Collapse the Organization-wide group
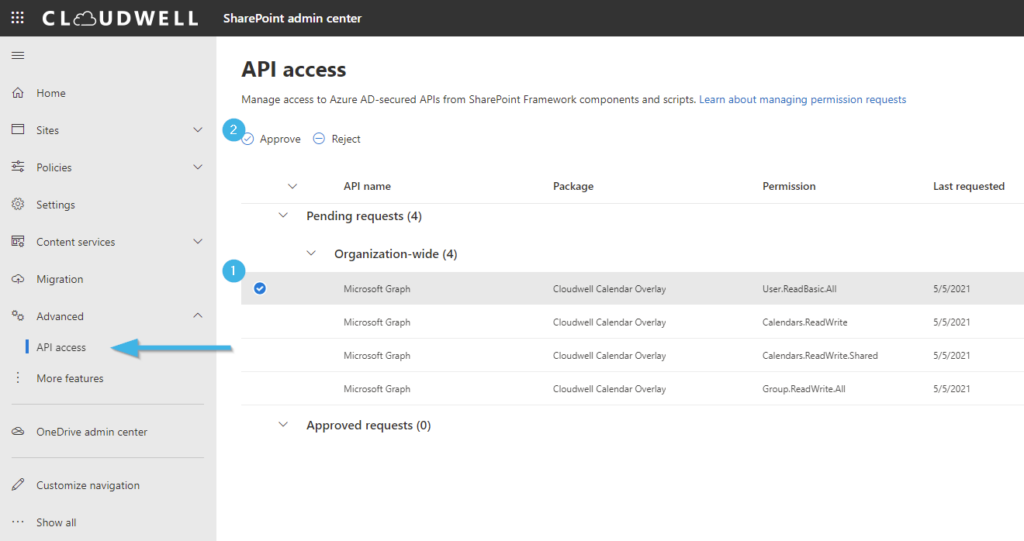Image resolution: width=1024 pixels, height=541 pixels. 312,253
